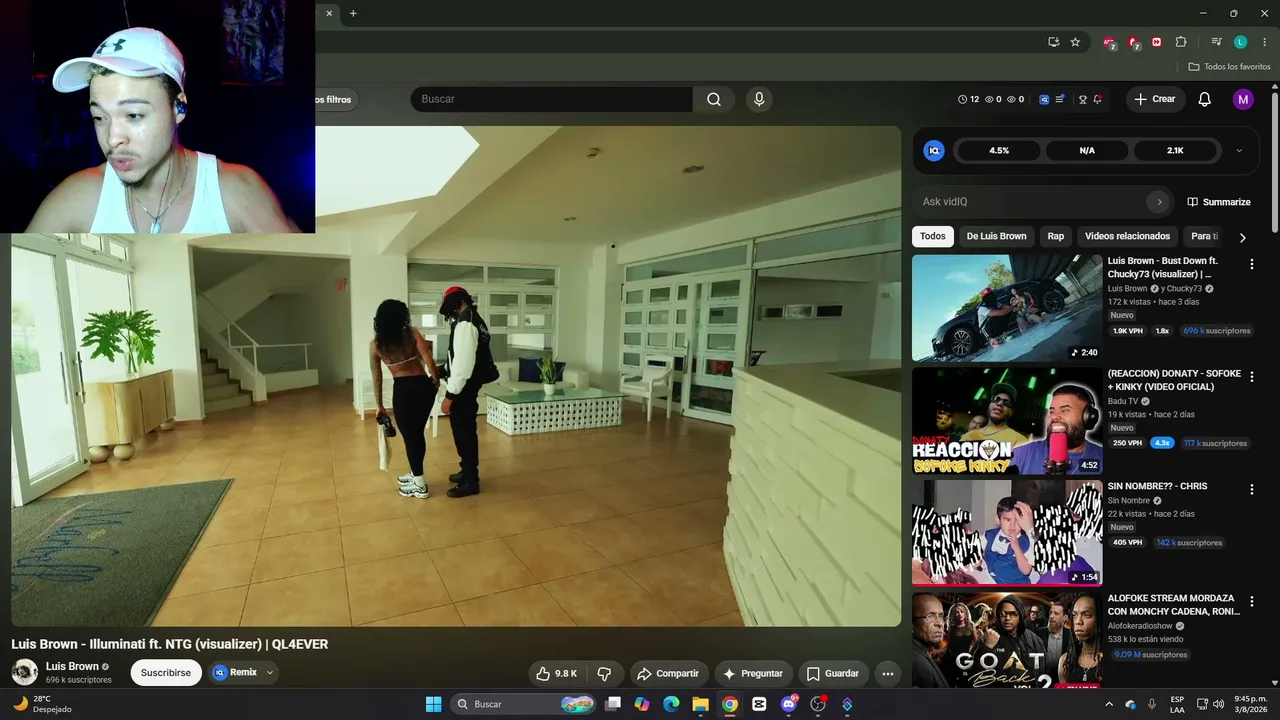Open YouTube notifications bell
Viewport: 1280px width, 720px height.
tap(1205, 99)
